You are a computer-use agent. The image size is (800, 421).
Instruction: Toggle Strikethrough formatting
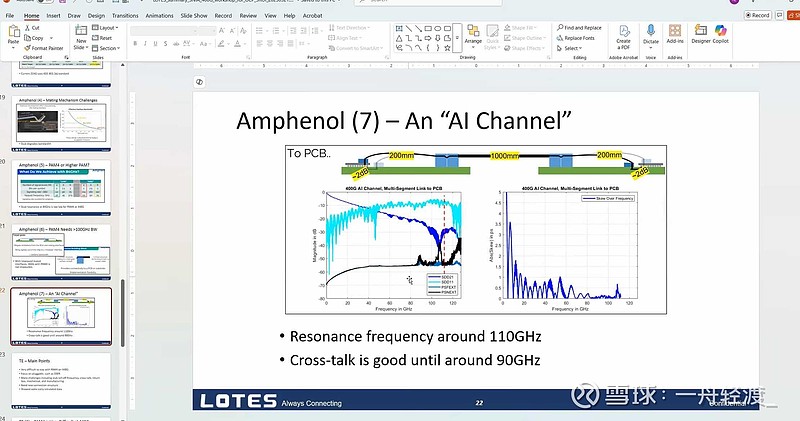coord(176,44)
